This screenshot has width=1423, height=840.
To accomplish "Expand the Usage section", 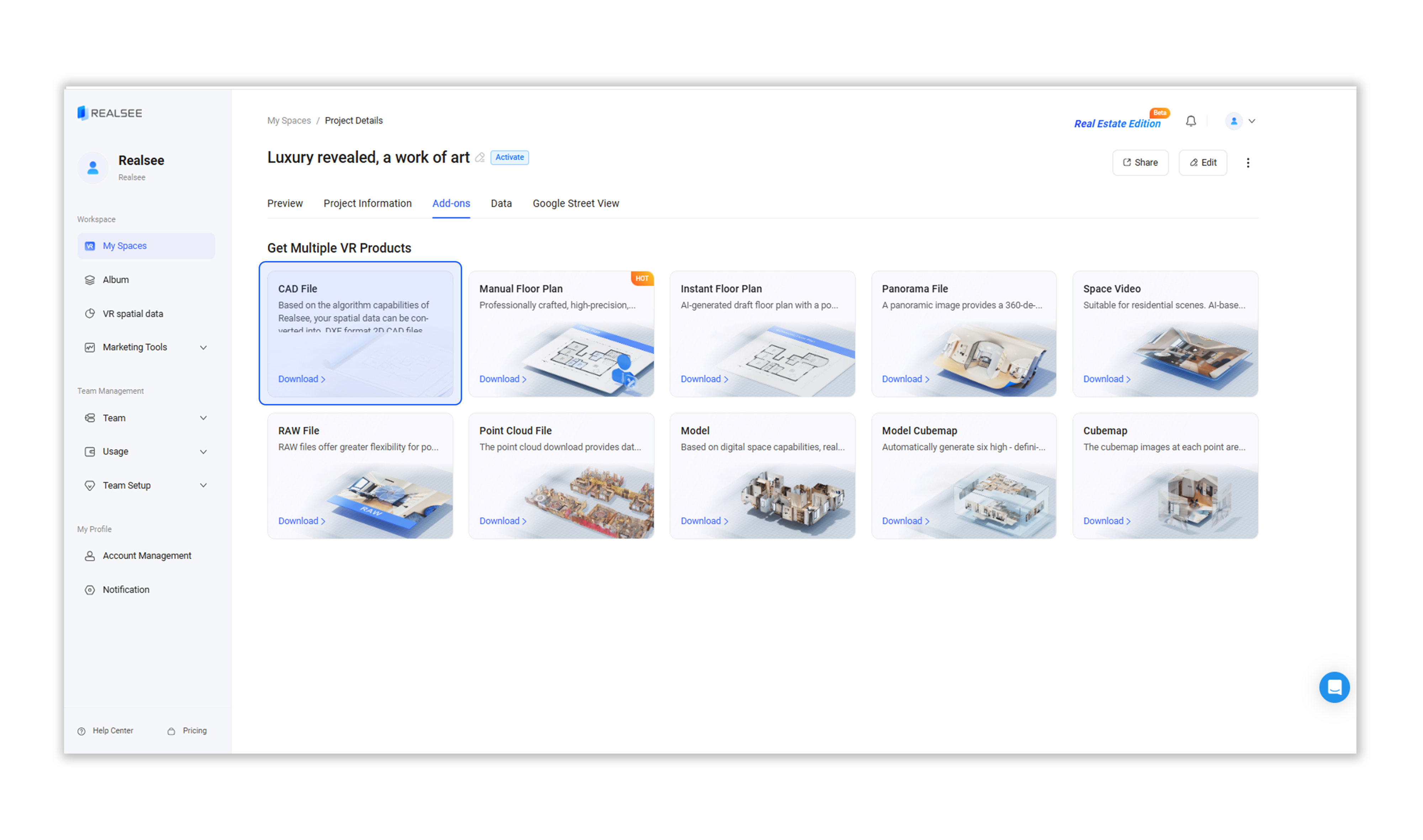I will pos(203,452).
